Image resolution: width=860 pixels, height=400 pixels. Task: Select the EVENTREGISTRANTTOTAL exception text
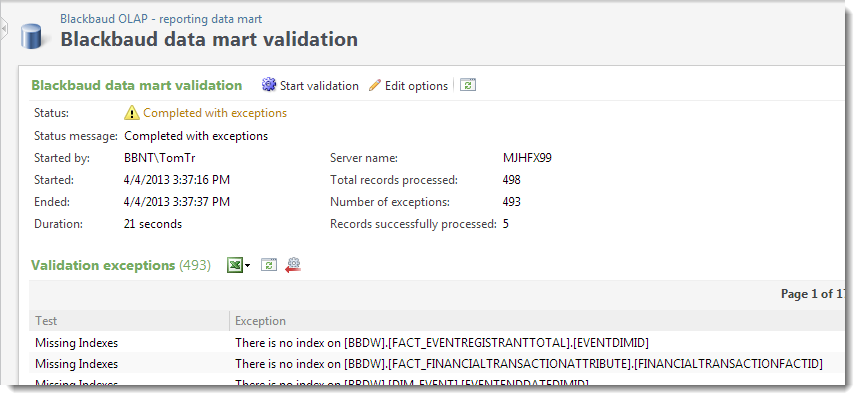point(442,343)
